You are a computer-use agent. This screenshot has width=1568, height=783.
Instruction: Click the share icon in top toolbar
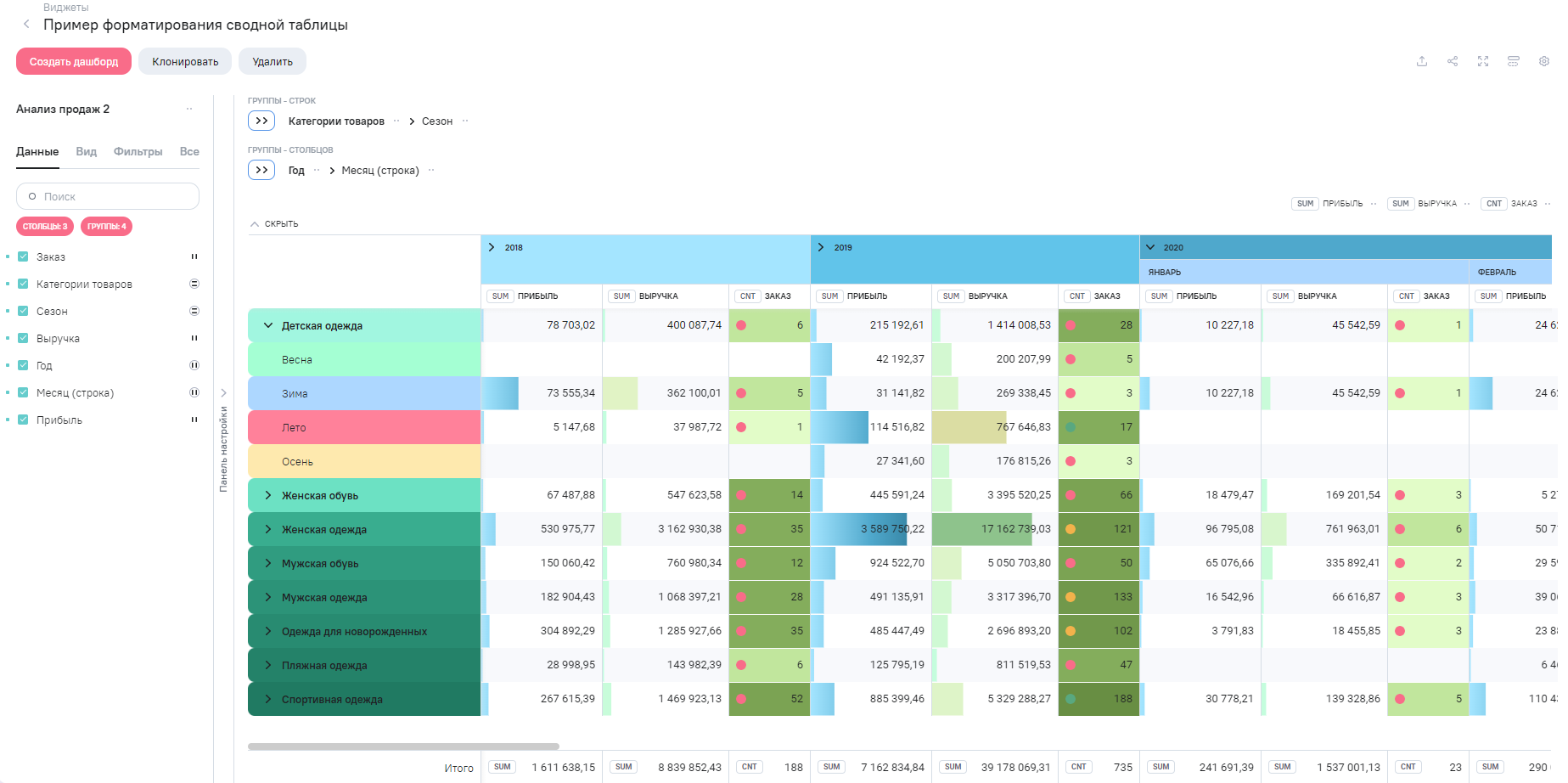pos(1453,61)
